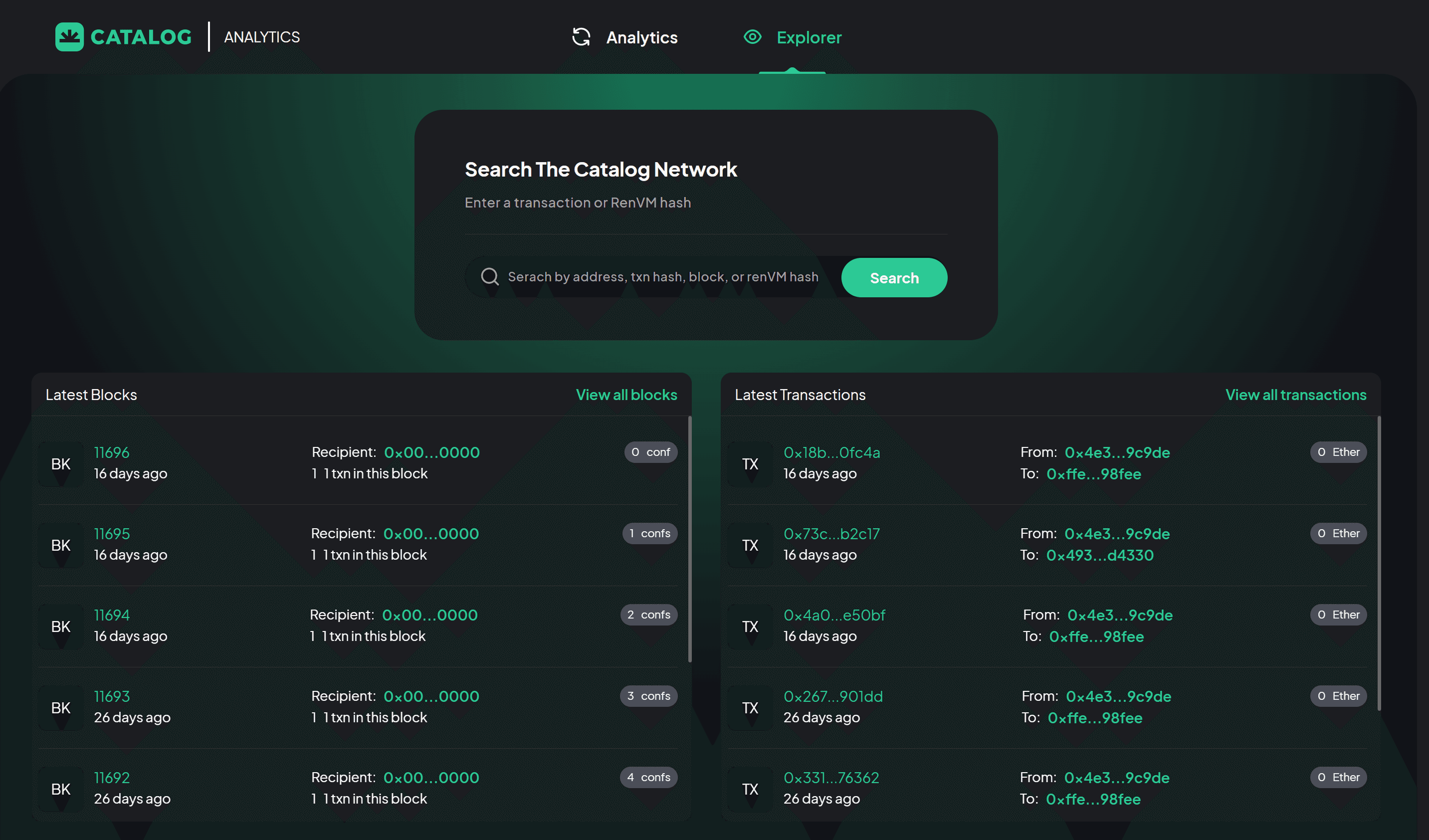Open the Analytics tab

coord(641,37)
